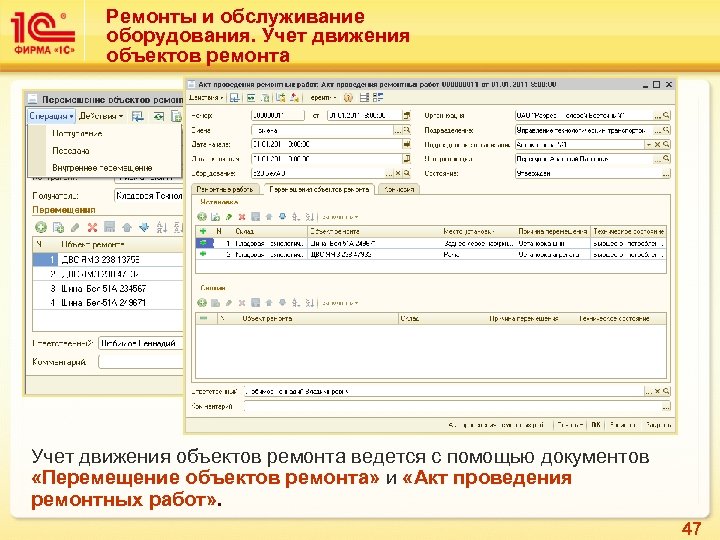Click ellipsis button of Акт Комментарий field
Image resolution: width=720 pixels, height=540 pixels.
(666, 406)
